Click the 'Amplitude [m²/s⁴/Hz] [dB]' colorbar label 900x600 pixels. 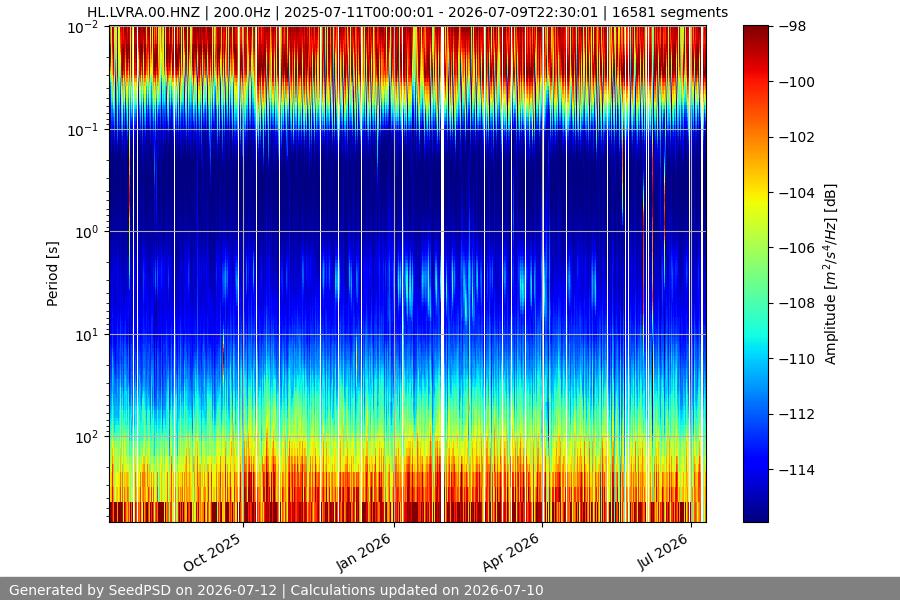click(831, 274)
